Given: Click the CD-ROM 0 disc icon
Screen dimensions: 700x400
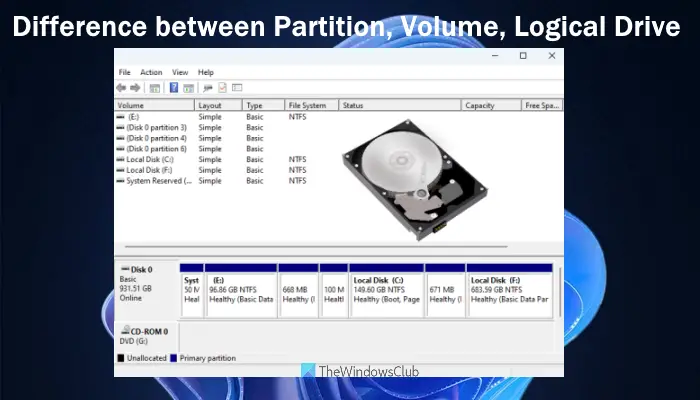Looking at the screenshot, I should [125, 330].
